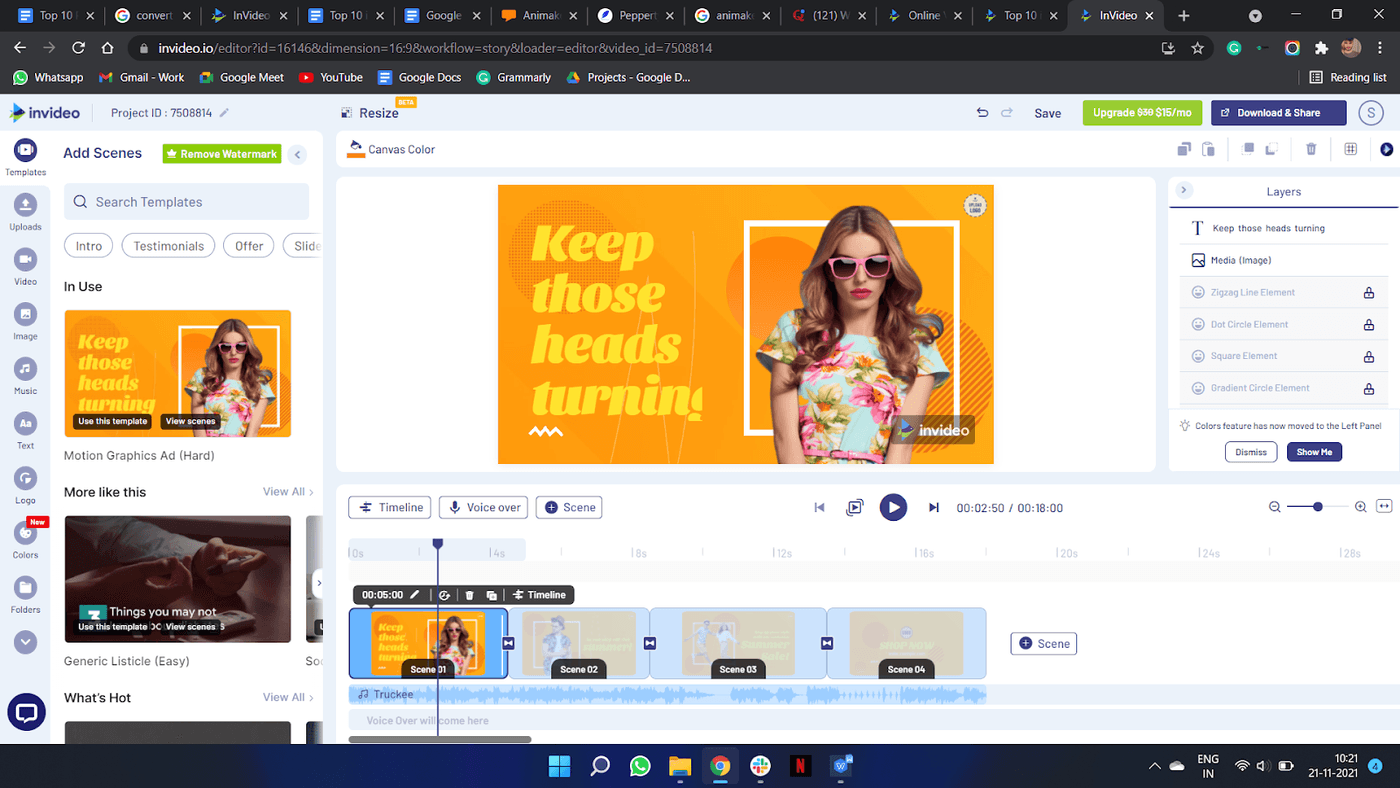The height and width of the screenshot is (788, 1400).
Task: Play the video preview
Action: click(892, 507)
